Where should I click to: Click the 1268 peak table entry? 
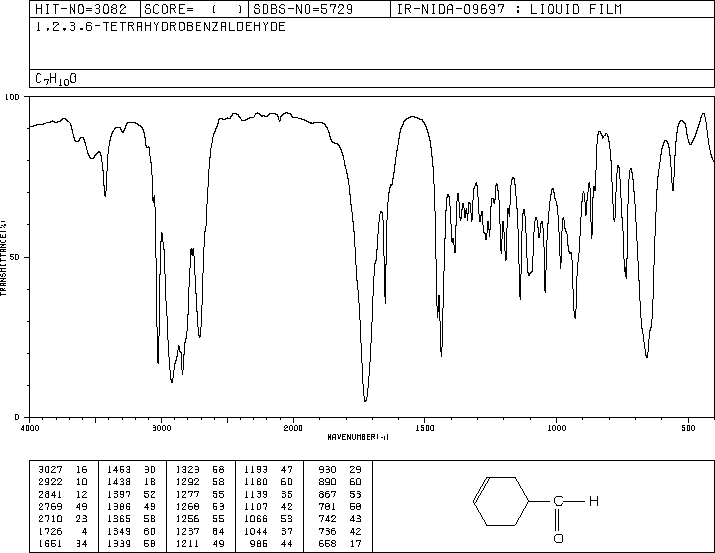pyautogui.click(x=187, y=506)
